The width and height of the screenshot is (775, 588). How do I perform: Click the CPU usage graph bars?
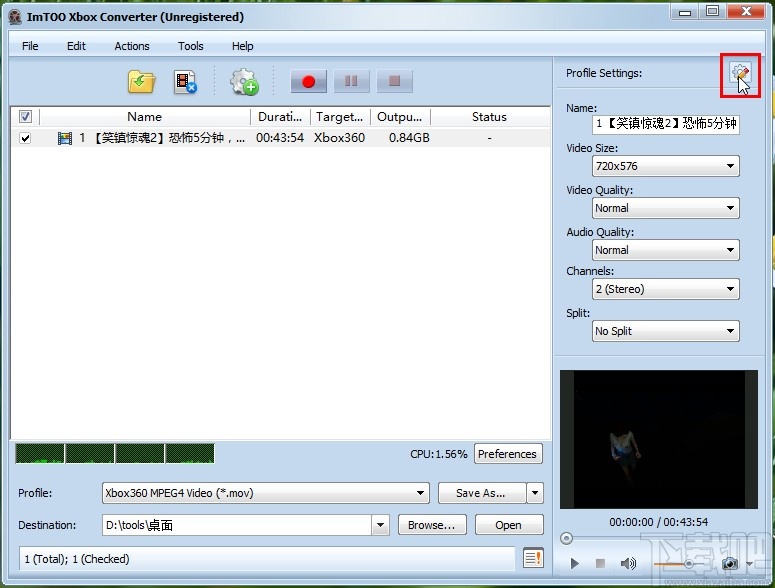115,454
